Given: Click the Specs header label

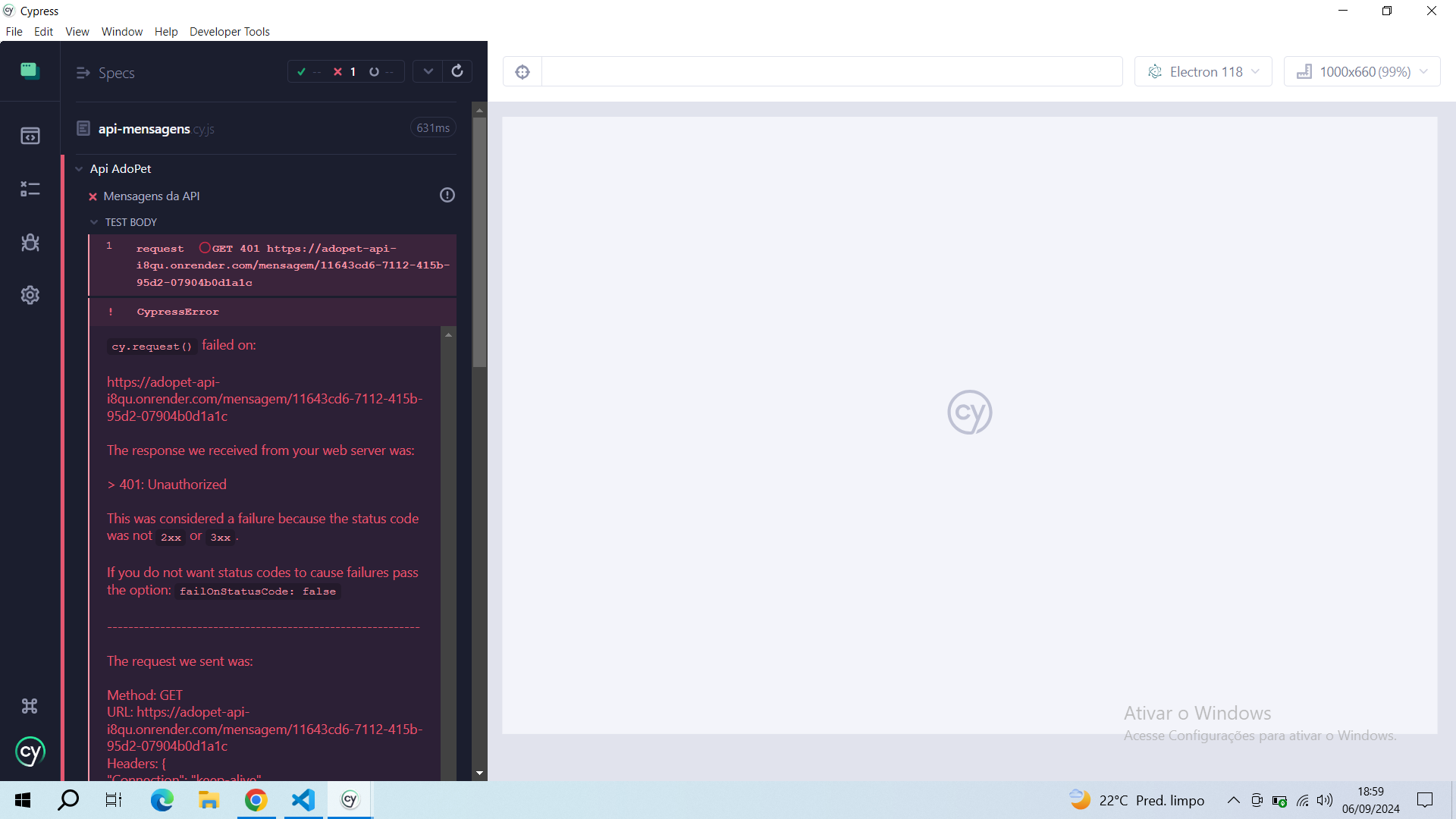Looking at the screenshot, I should pos(116,73).
